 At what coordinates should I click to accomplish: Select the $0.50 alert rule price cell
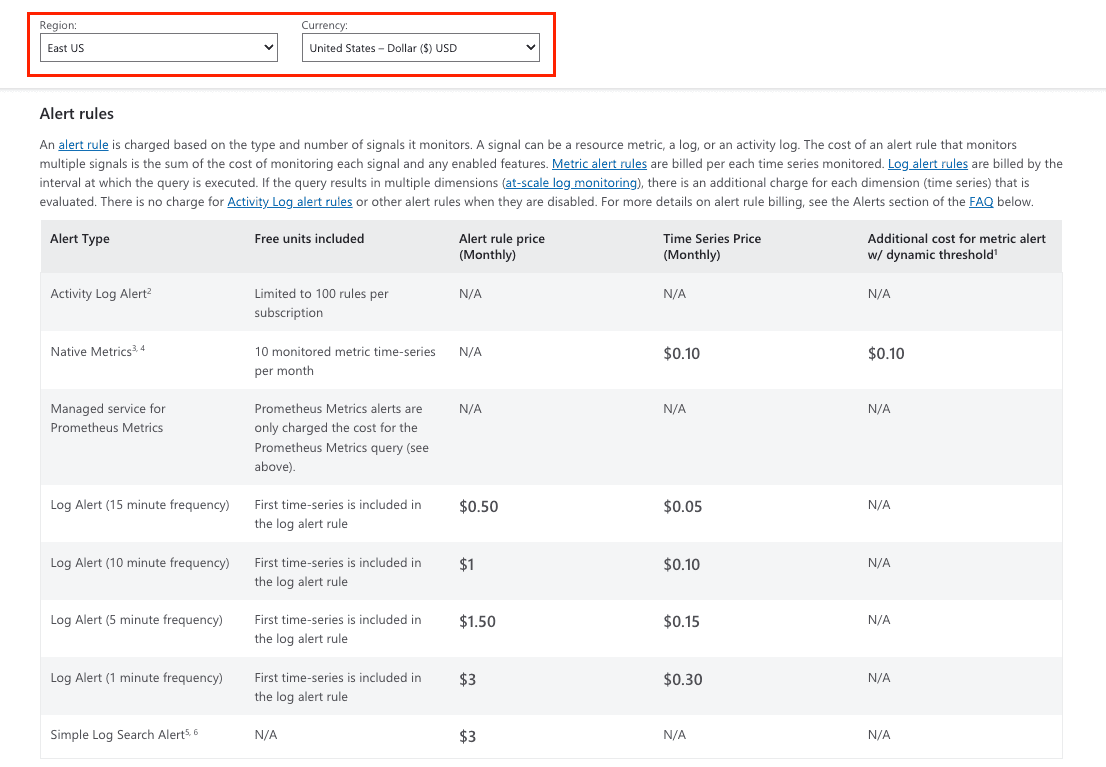478,507
